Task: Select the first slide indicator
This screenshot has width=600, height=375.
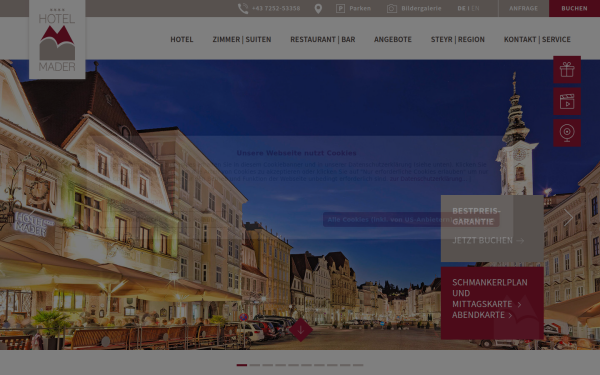Action: click(x=242, y=365)
